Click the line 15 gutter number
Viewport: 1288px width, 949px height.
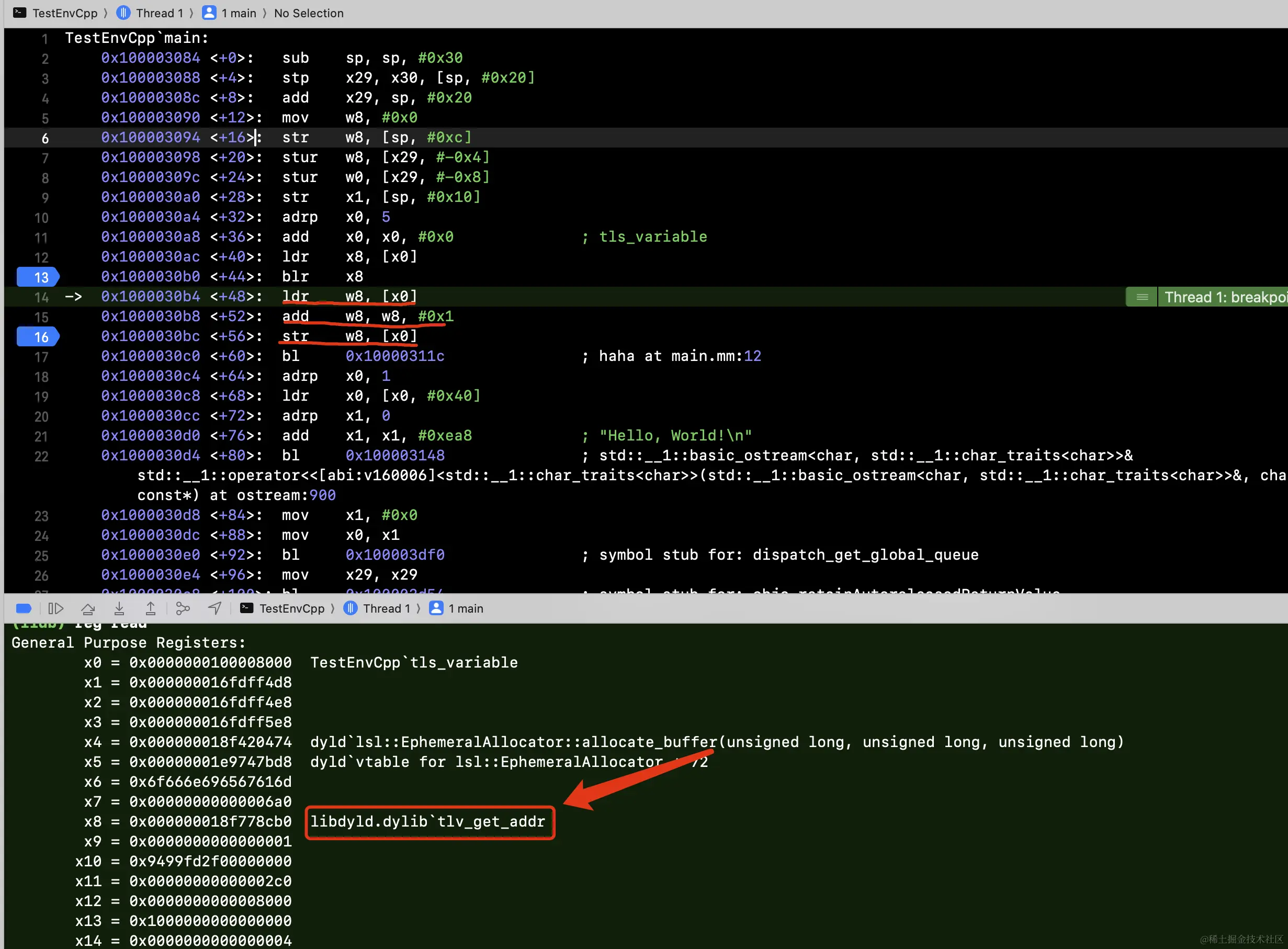[x=41, y=317]
